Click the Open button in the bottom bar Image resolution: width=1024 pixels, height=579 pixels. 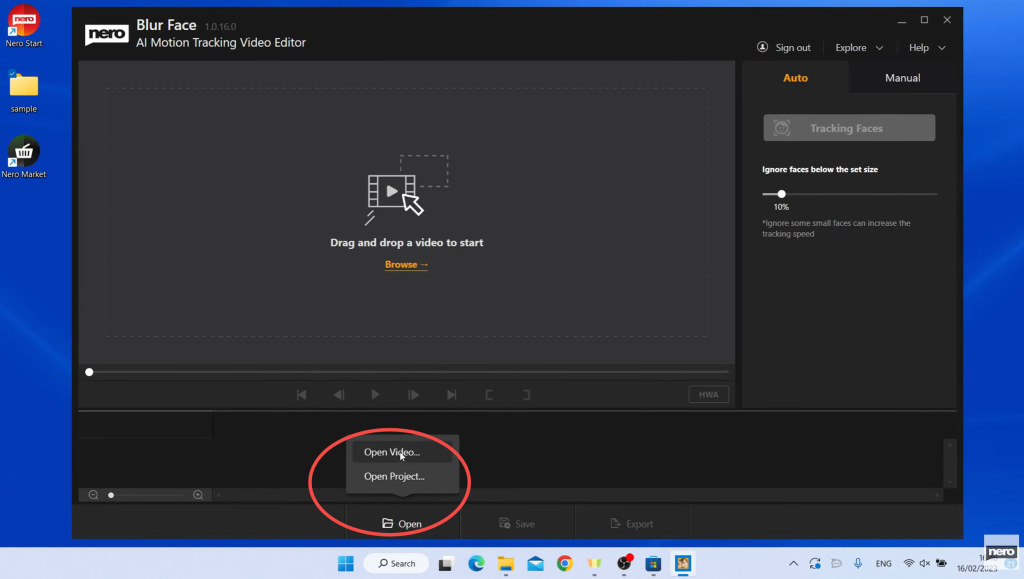click(402, 524)
